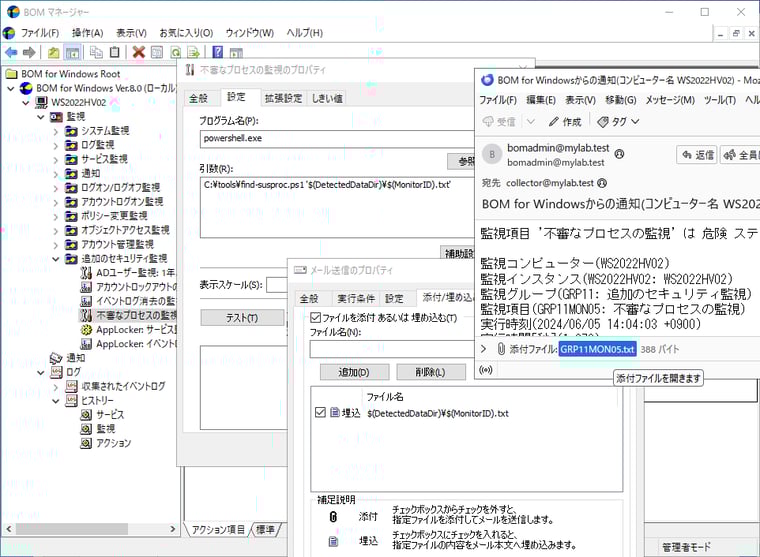Open Help with the blue question mark icon
Viewport: 760px width, 557px height.
tap(218, 52)
